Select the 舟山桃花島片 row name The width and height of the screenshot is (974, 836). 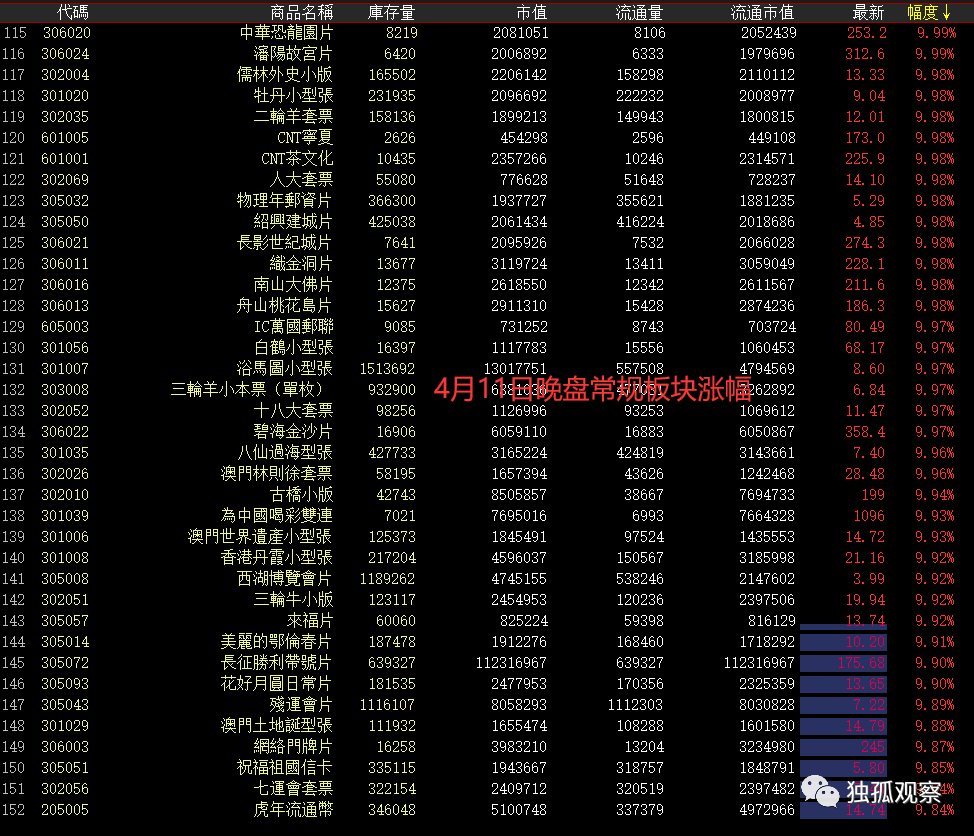tap(284, 306)
